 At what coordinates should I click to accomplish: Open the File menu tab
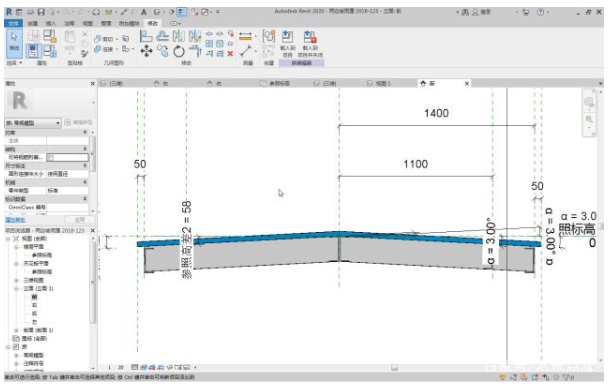(x=13, y=23)
